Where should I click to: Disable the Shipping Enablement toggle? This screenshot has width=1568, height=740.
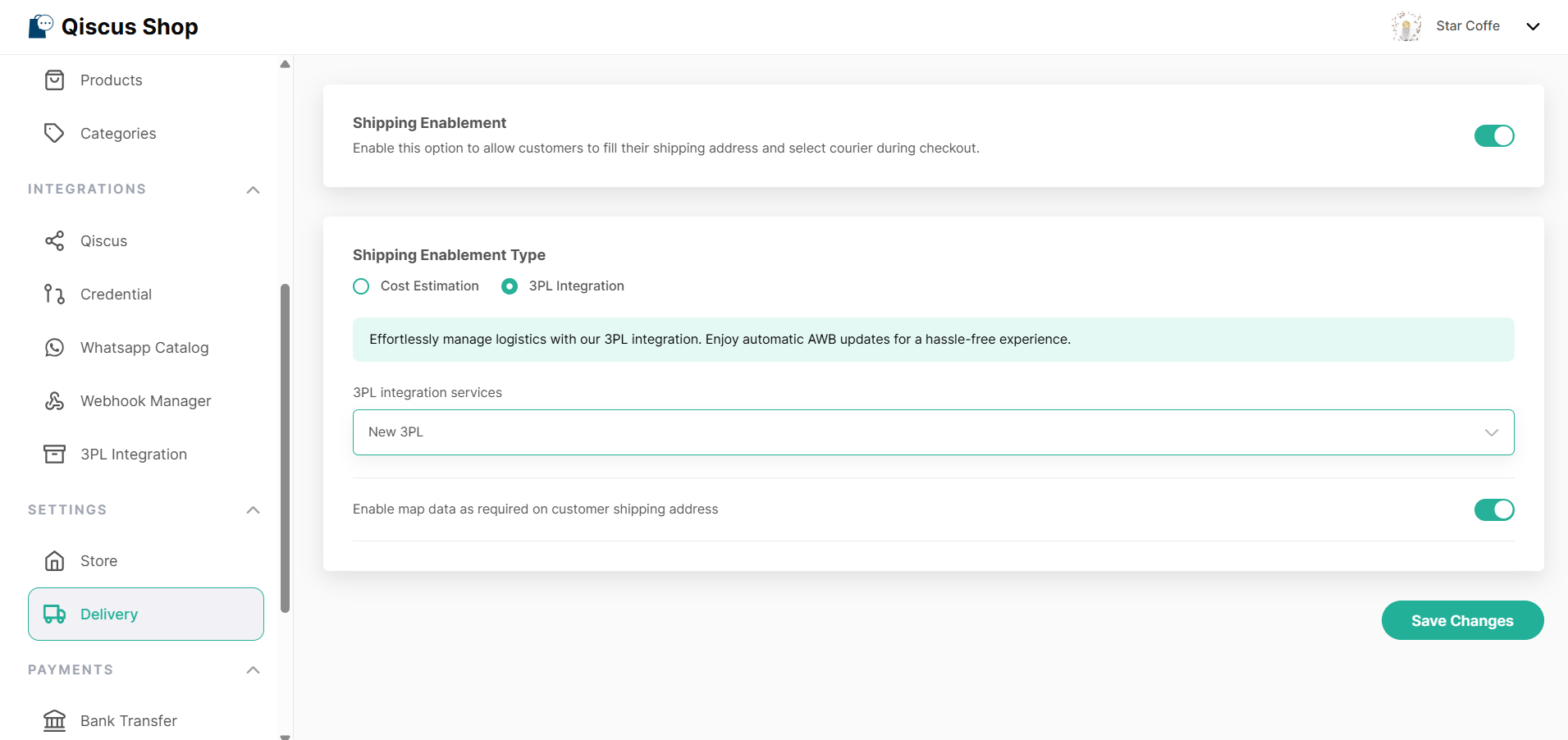[1493, 136]
